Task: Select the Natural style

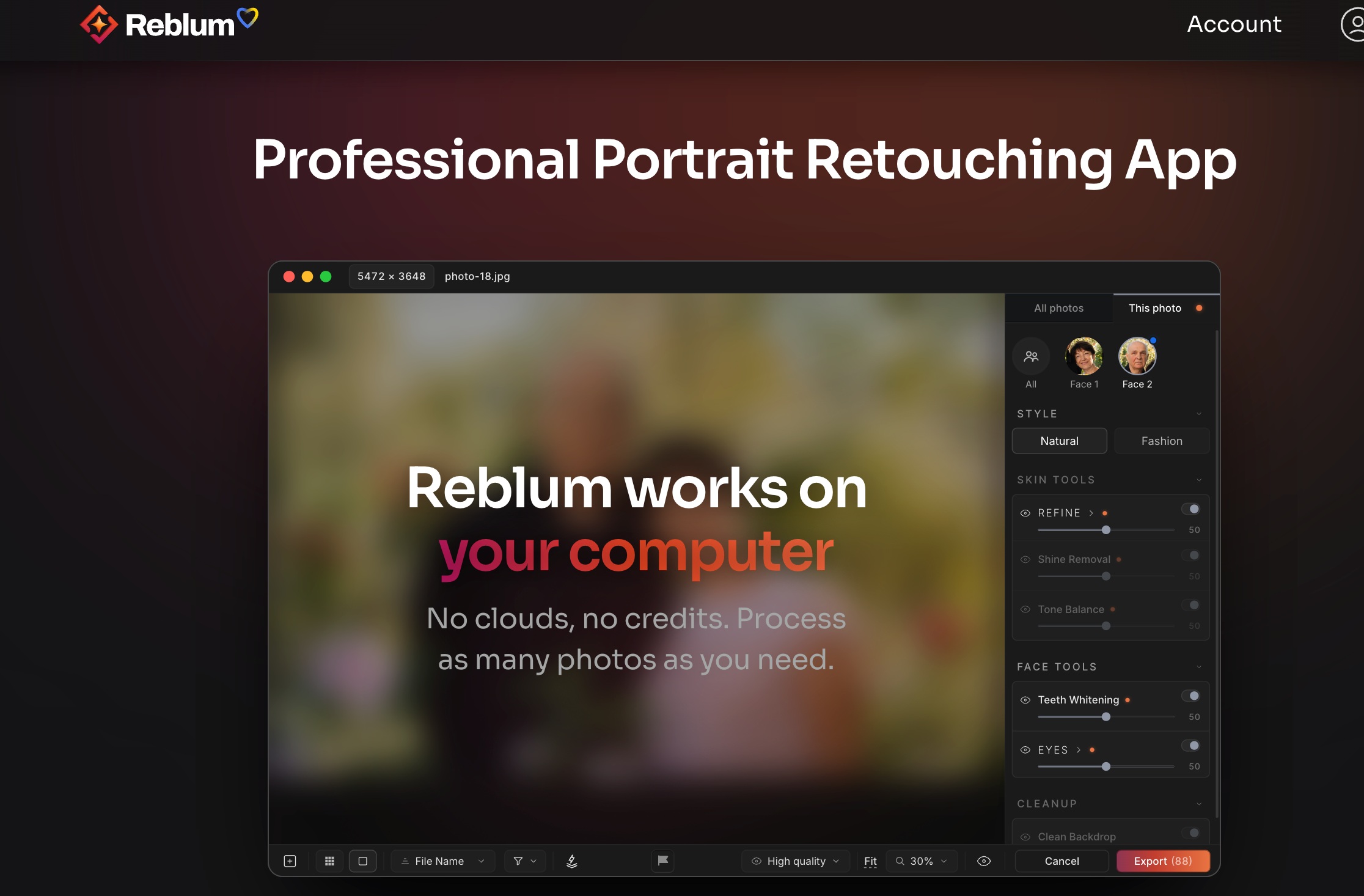Action: click(x=1060, y=441)
